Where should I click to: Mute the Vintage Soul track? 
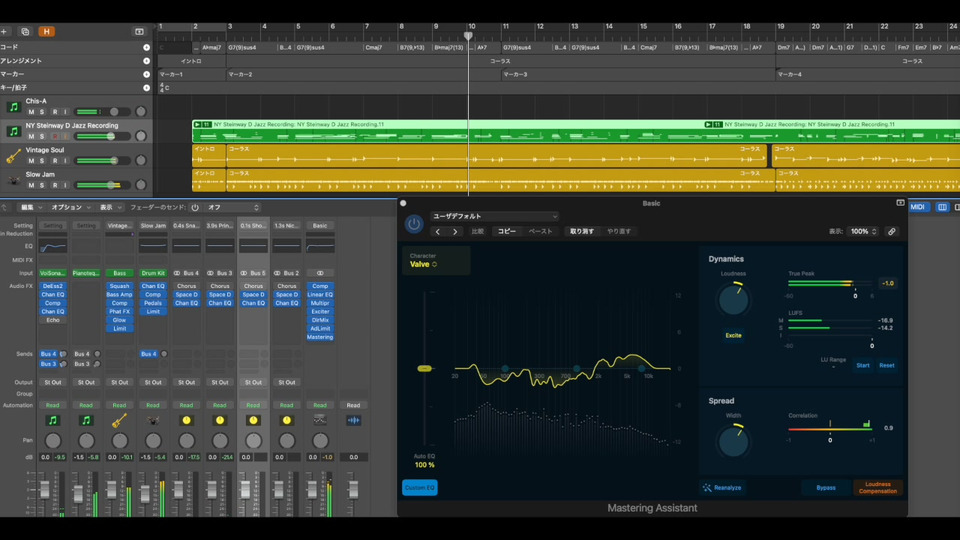(31, 161)
